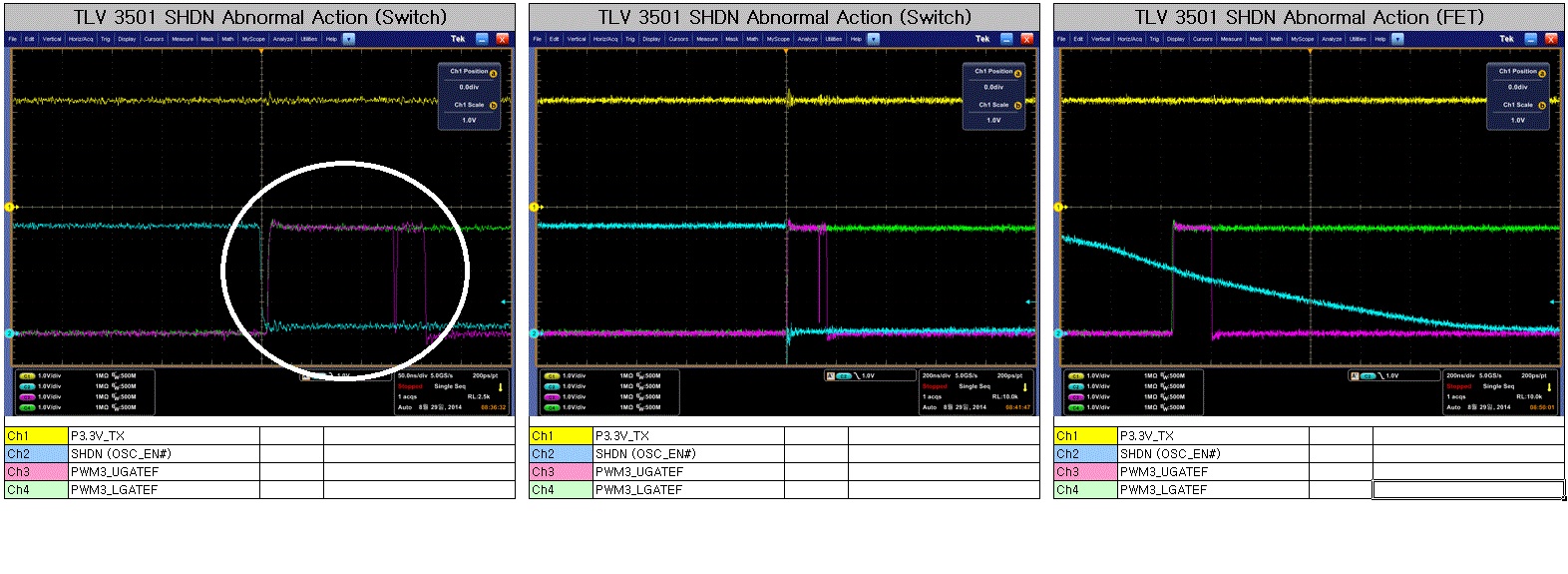The width and height of the screenshot is (1568, 574).
Task: Open Vertical menu in left scope window
Action: (52, 39)
